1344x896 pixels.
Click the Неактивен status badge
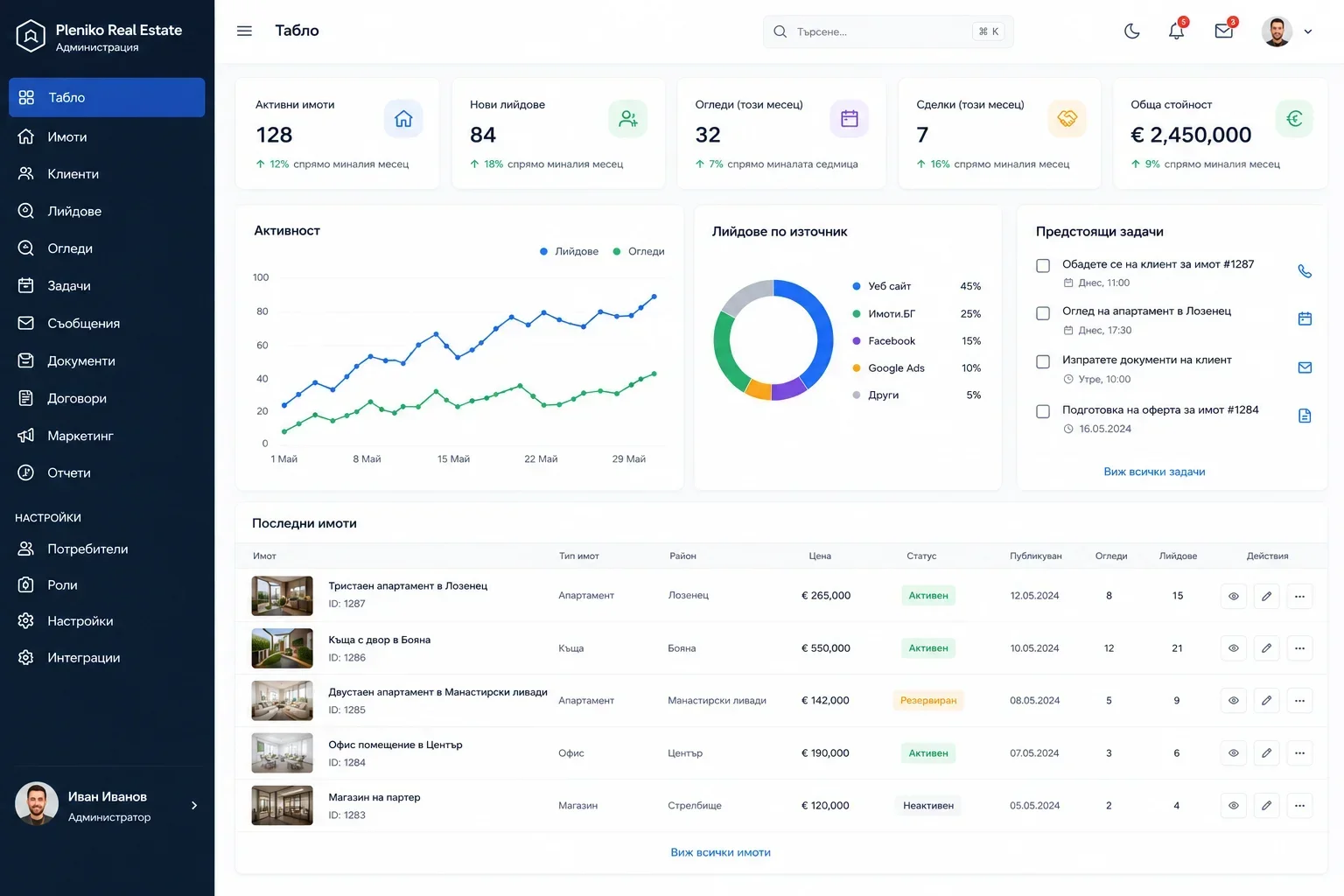point(928,806)
